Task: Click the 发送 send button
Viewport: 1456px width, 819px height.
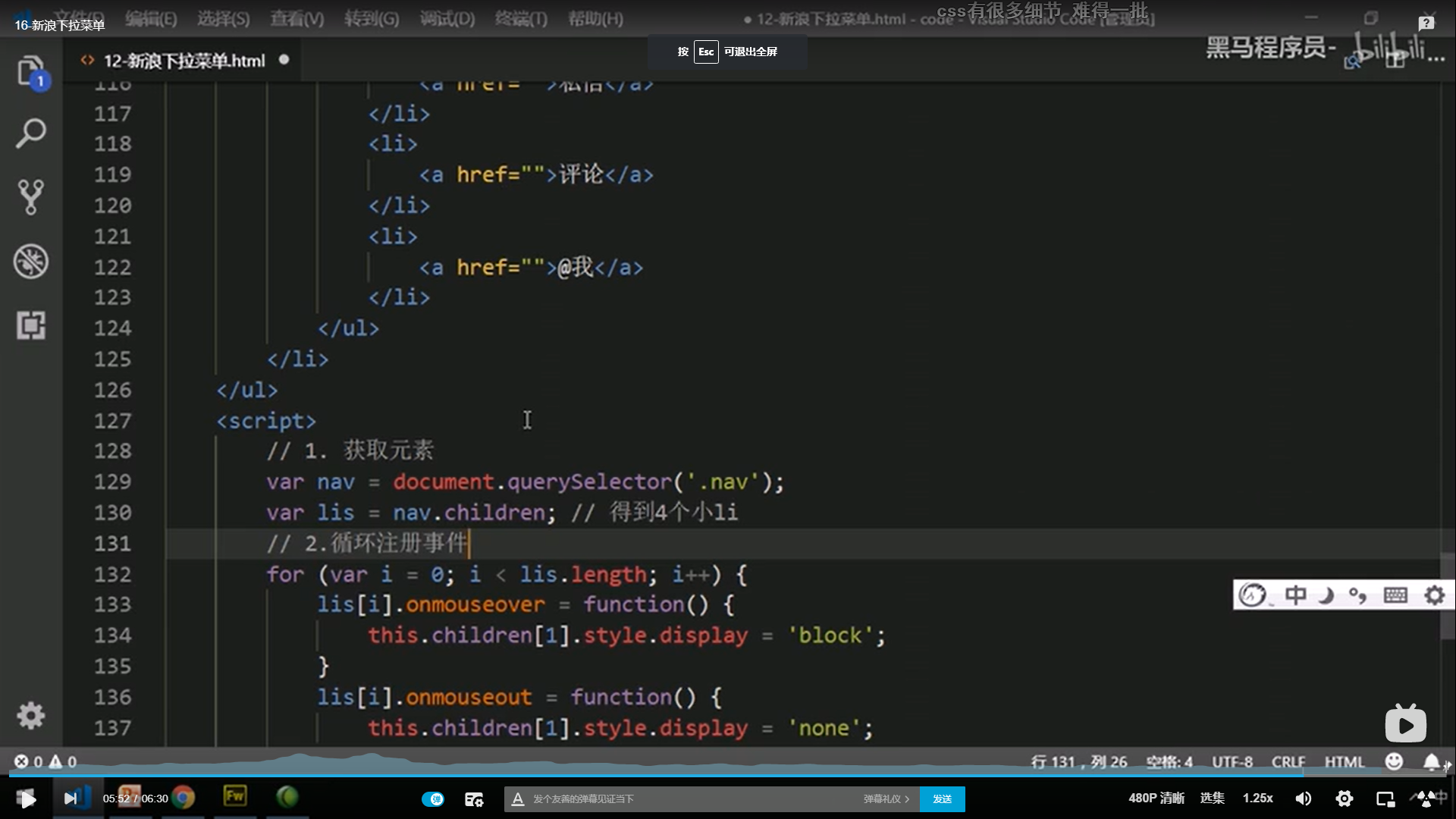Action: tap(942, 799)
